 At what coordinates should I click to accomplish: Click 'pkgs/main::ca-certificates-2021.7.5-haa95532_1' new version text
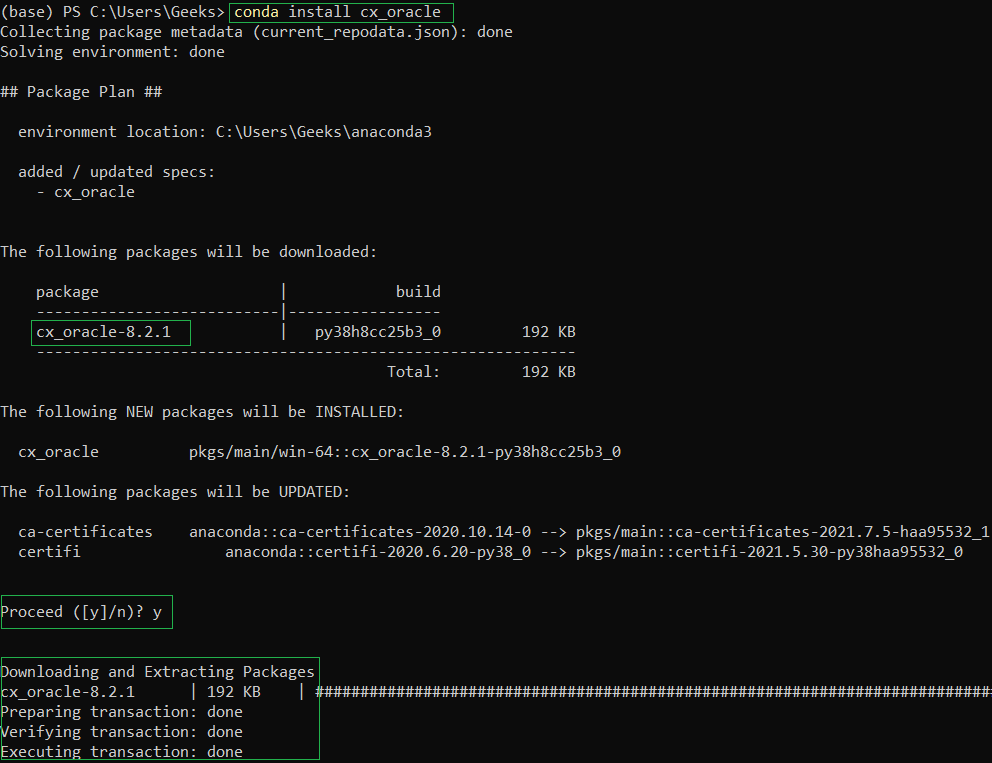point(783,532)
